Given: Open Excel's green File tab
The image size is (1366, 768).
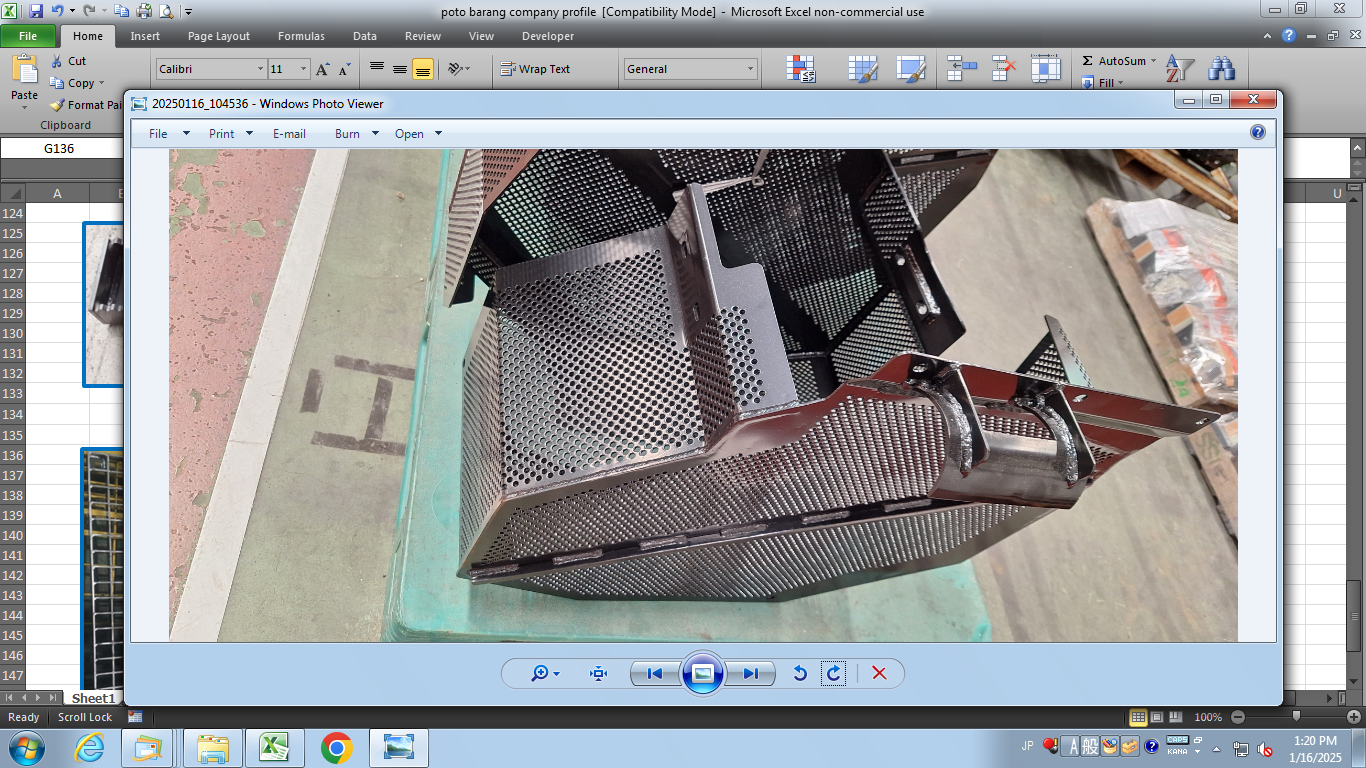Looking at the screenshot, I should pos(29,36).
